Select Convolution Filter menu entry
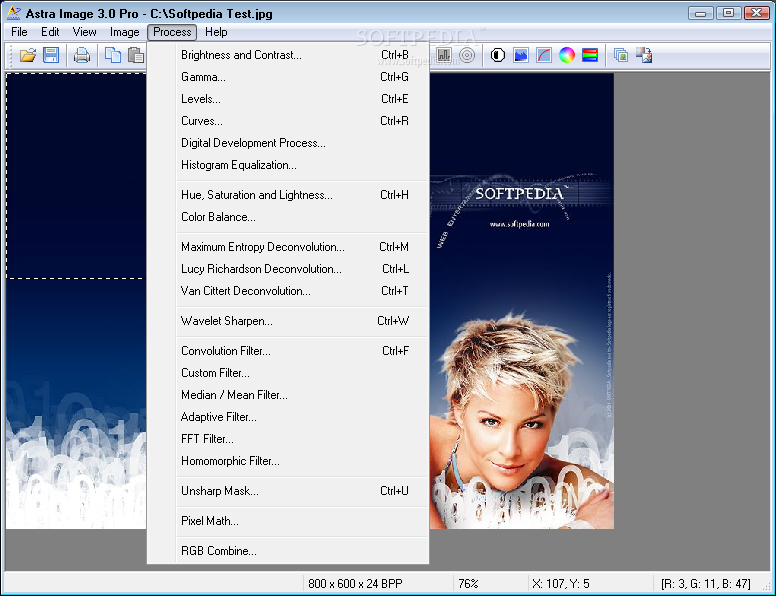 [288, 351]
